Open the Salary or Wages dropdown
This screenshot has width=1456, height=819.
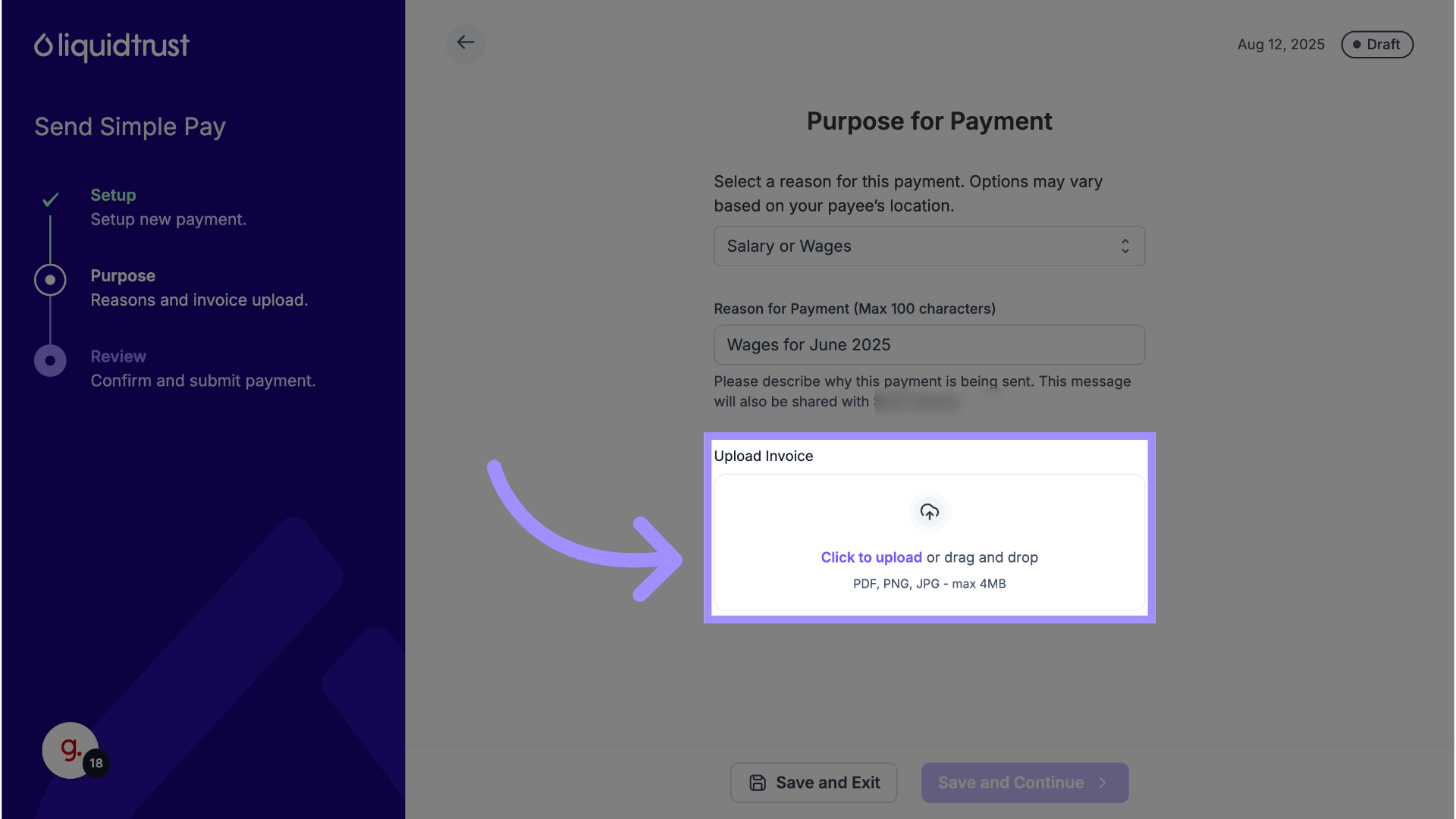(x=929, y=246)
